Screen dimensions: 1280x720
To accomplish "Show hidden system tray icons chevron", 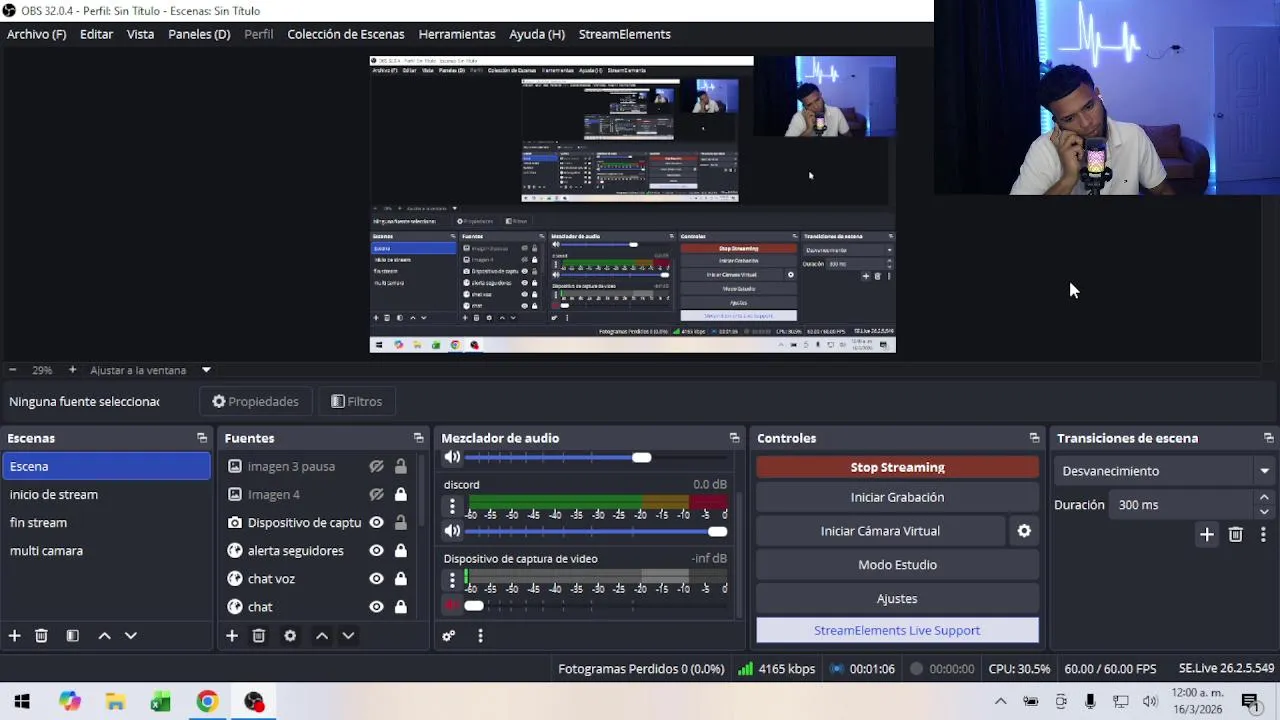I will [1000, 701].
